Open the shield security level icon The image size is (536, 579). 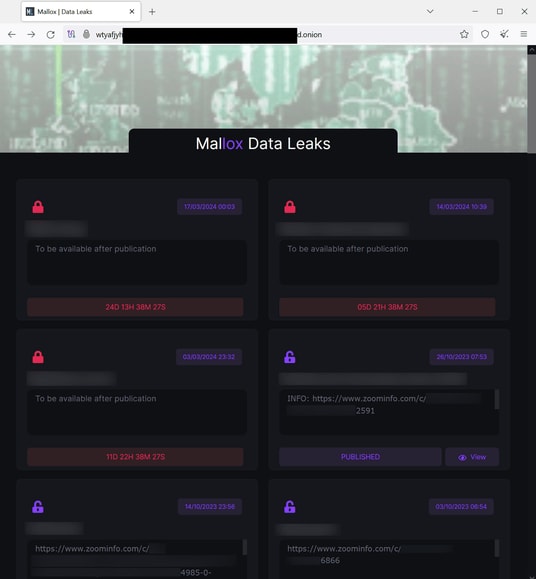tap(485, 34)
